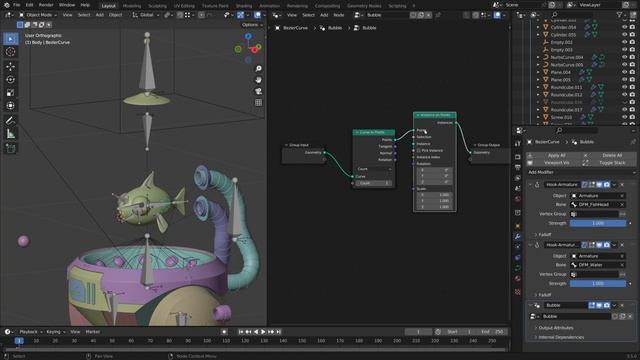
Task: Click the timeline auto-keying record dot
Action: (x=224, y=332)
